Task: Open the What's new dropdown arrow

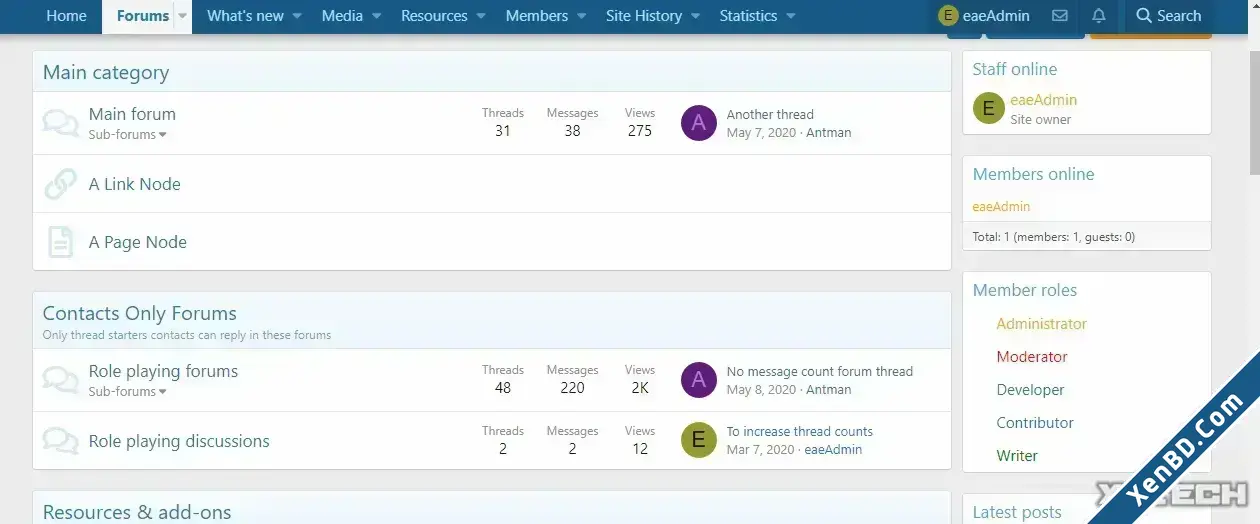Action: coord(297,16)
